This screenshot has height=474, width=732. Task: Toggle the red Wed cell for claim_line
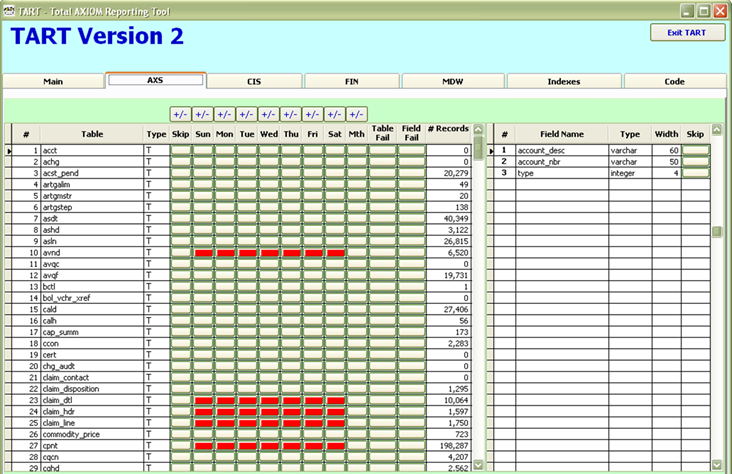(269, 423)
